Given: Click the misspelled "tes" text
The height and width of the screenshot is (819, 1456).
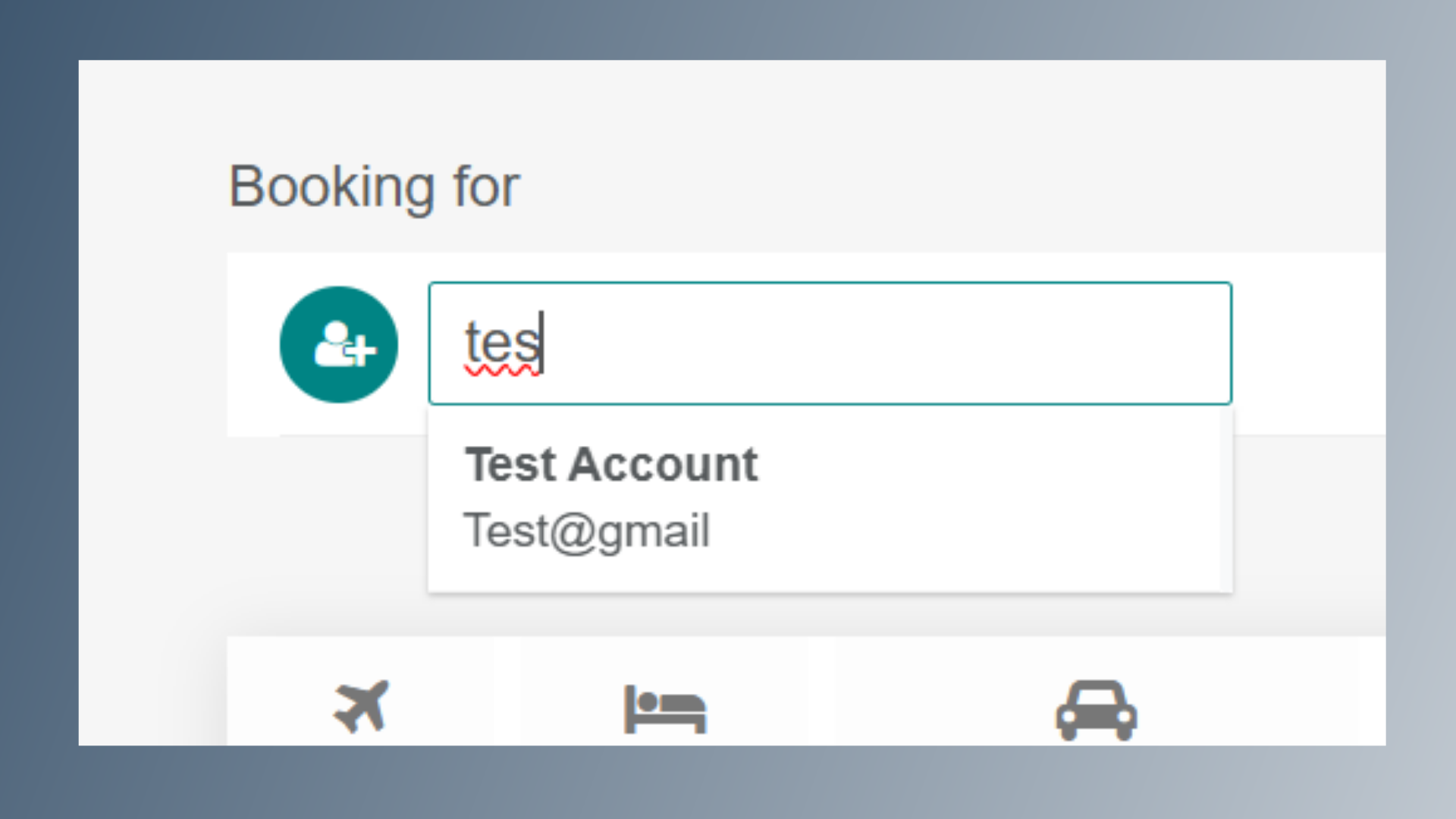Looking at the screenshot, I should click(x=500, y=343).
